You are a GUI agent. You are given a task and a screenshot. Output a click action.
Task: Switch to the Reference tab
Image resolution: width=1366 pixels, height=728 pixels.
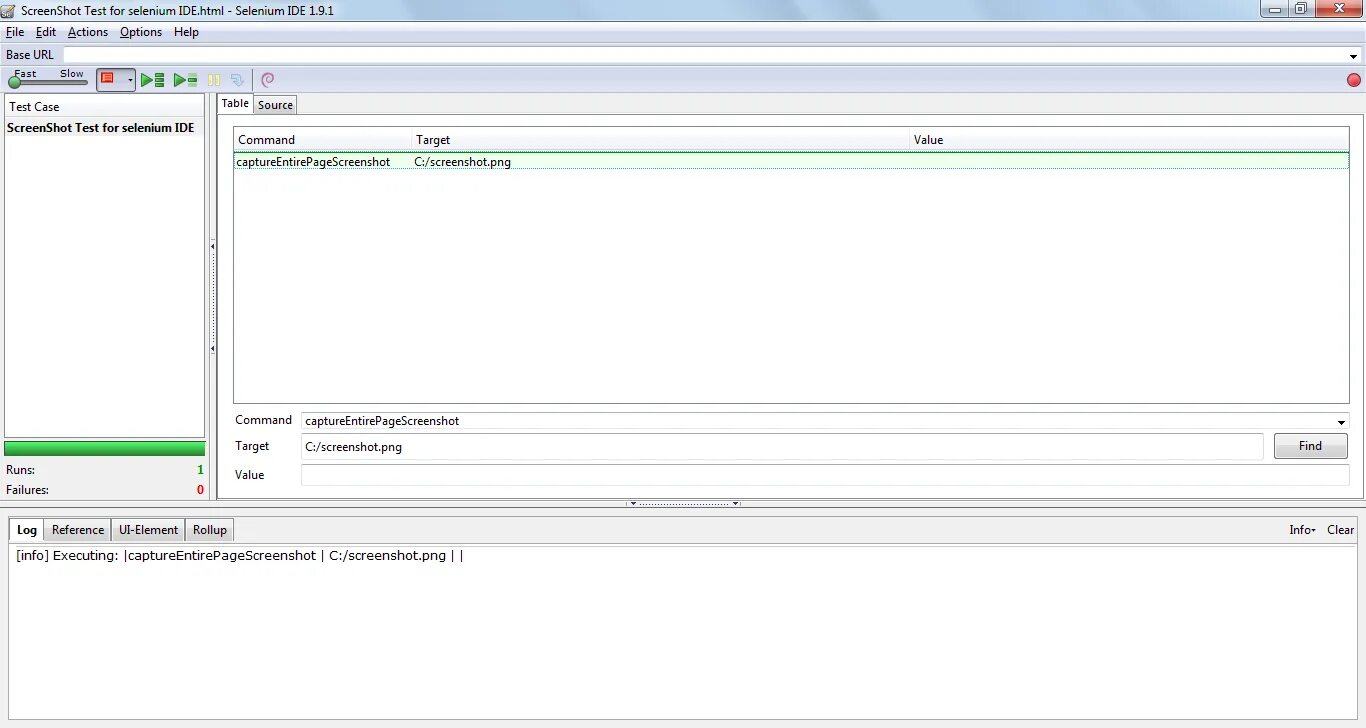click(78, 530)
